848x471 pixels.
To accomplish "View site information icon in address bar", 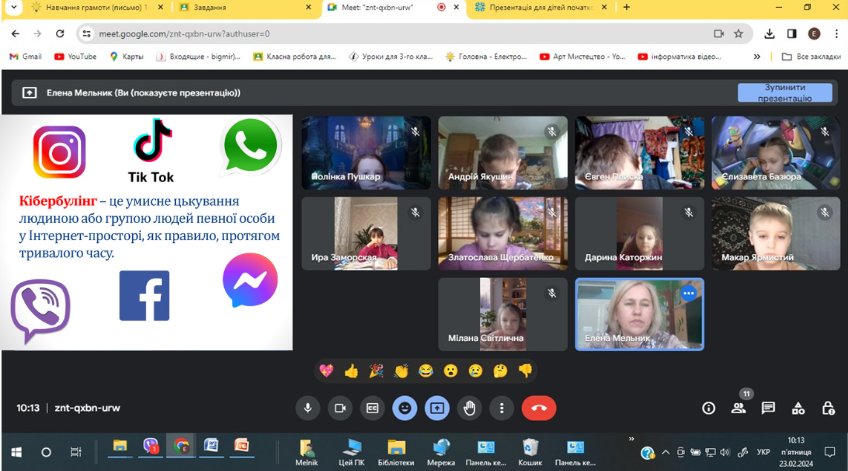I will pos(87,34).
